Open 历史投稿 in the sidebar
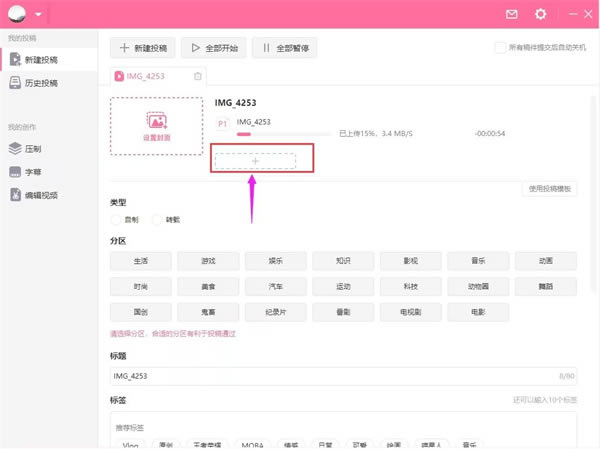This screenshot has width=600, height=449. pos(49,83)
